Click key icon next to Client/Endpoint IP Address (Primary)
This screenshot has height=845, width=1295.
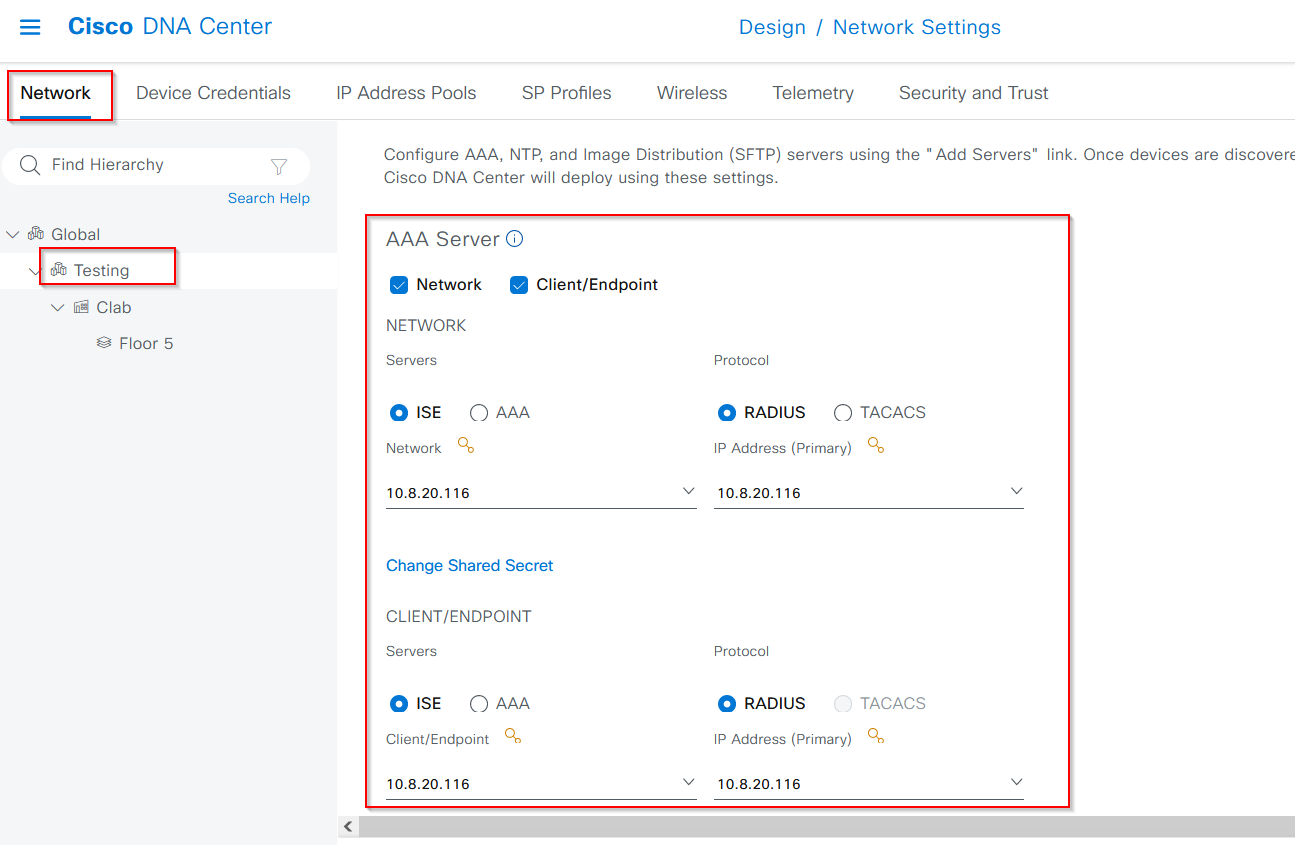(x=876, y=737)
